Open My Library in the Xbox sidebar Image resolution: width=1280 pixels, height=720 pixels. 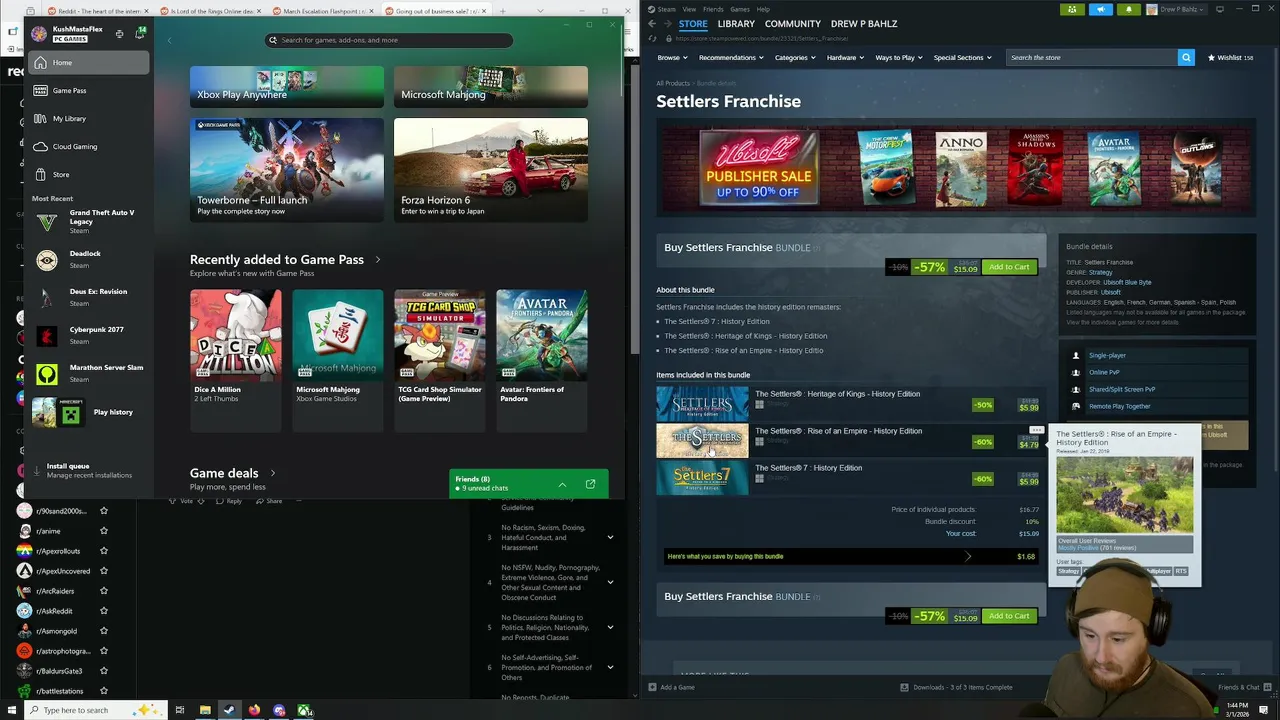click(89, 119)
